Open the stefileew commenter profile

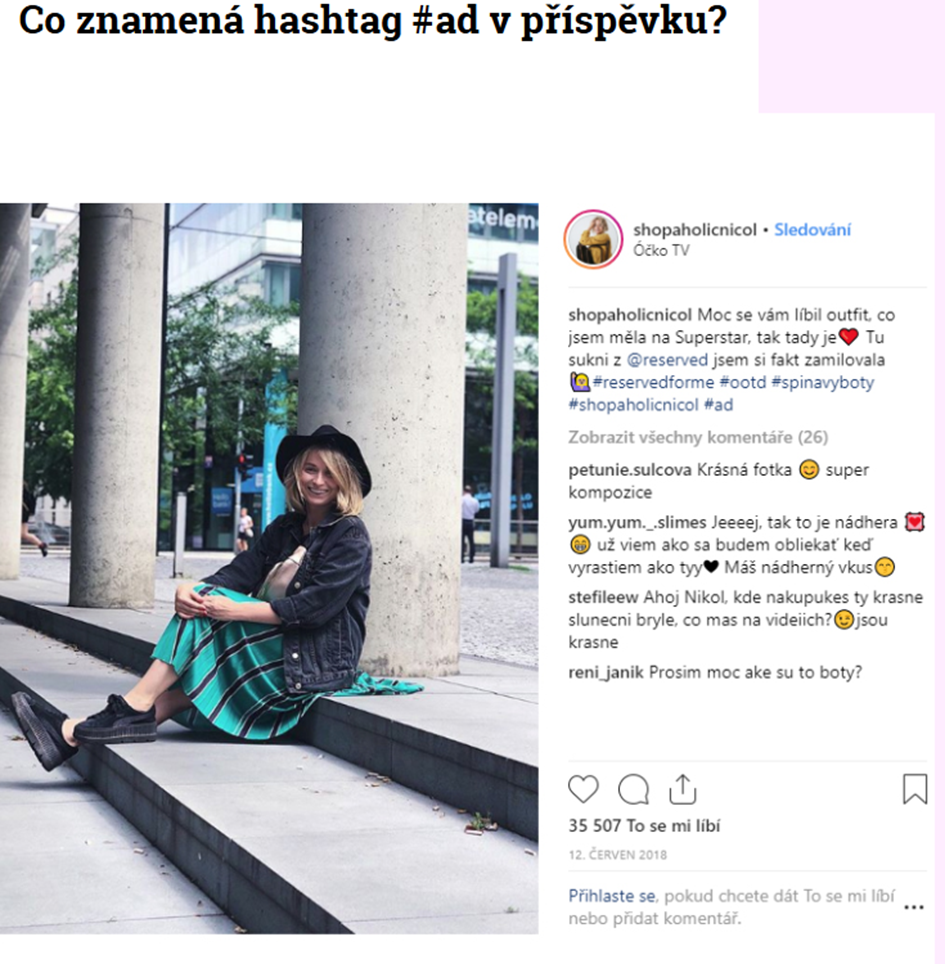(603, 597)
